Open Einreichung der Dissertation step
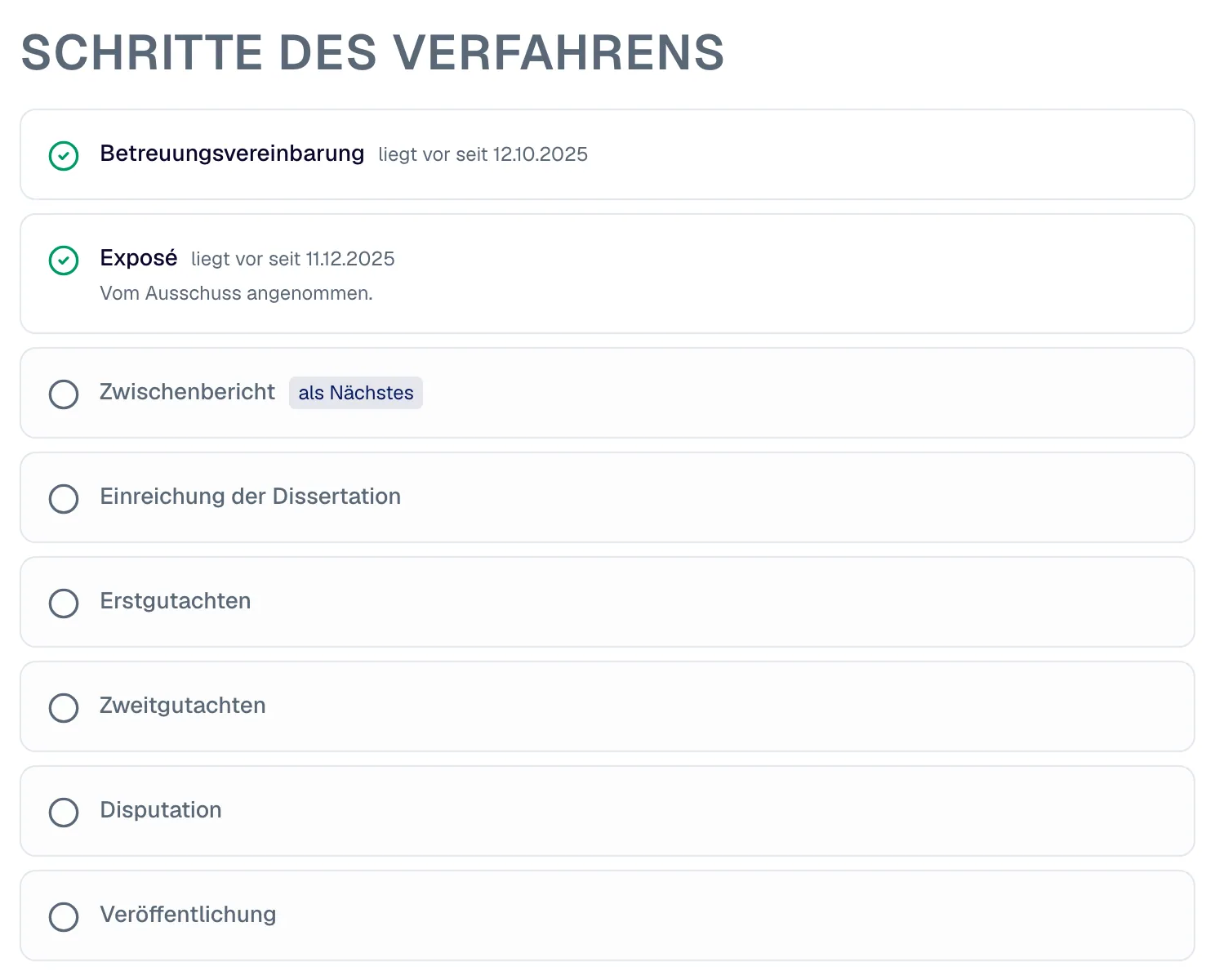The width and height of the screenshot is (1215, 980). (x=250, y=497)
